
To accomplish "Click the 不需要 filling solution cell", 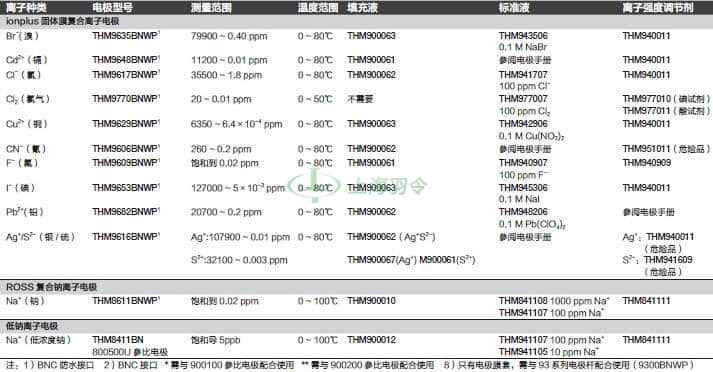I will [x=360, y=99].
